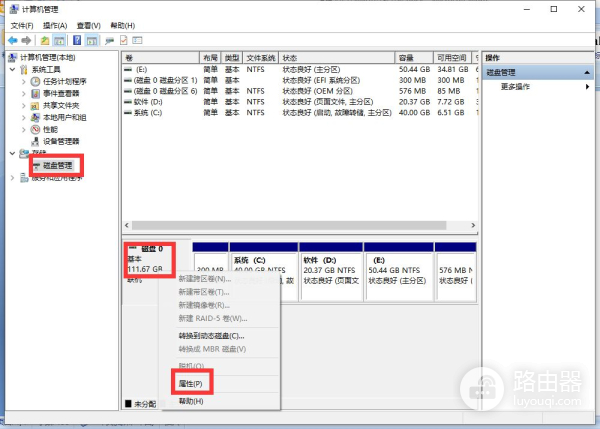Click the 本地用户和组 users icon
Screen dimensions: 600x429
[x=35, y=117]
